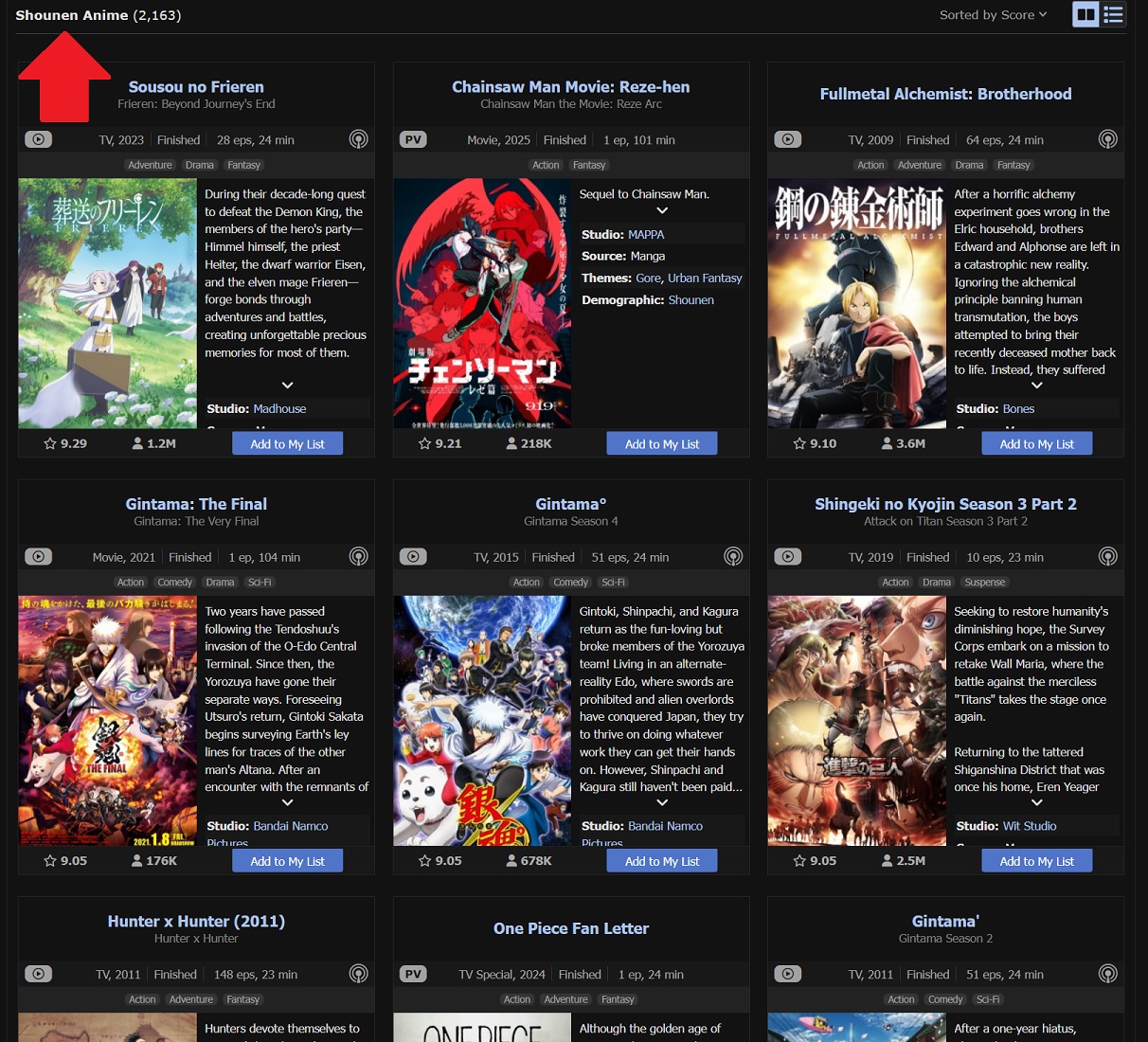Click broadcast icon on Shingeki no Kyojin card

click(1107, 556)
